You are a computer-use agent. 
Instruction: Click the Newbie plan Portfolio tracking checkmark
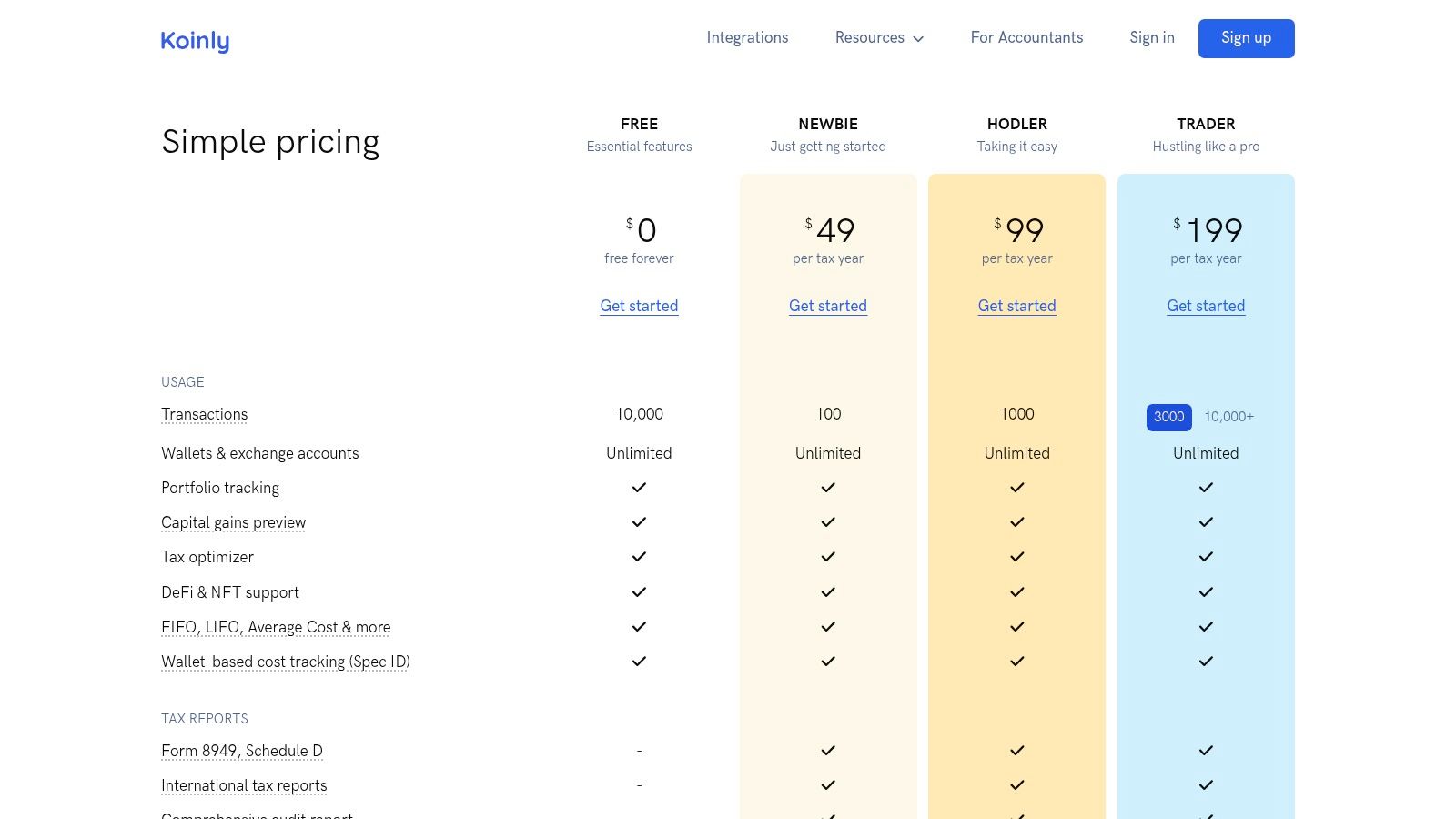click(828, 488)
